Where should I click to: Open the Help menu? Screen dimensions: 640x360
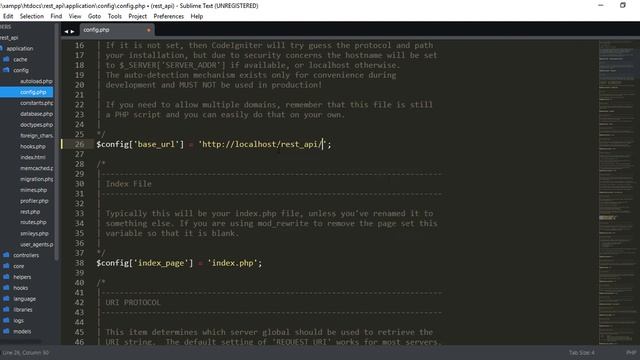(x=197, y=16)
